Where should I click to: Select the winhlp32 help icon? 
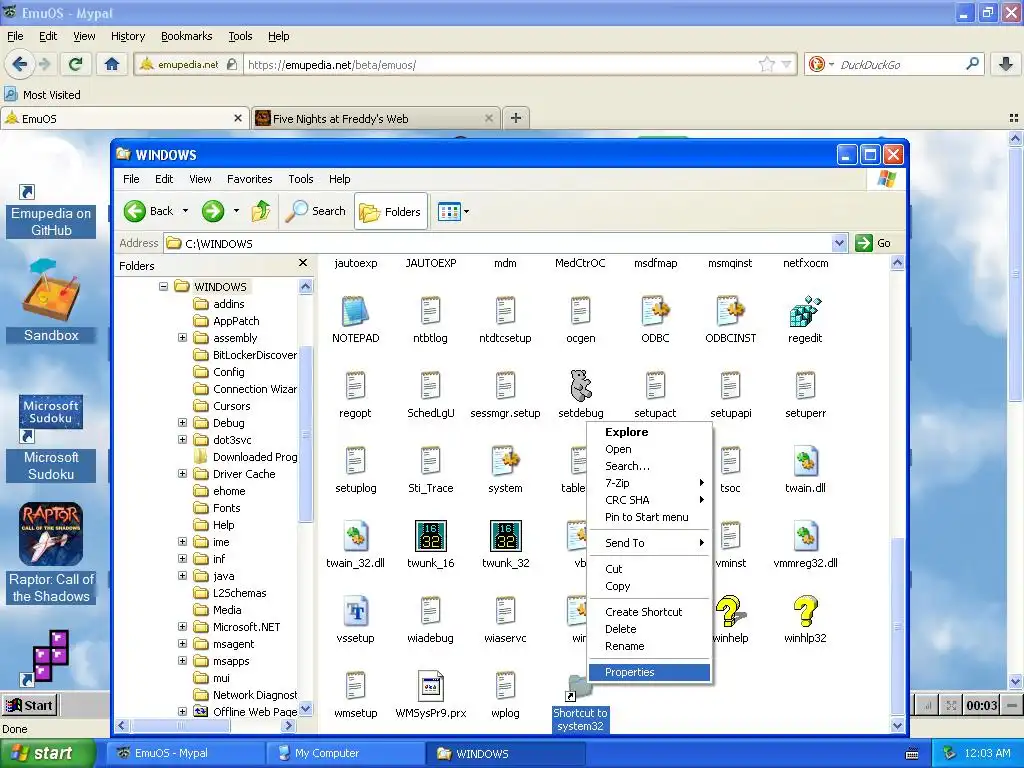[805, 611]
